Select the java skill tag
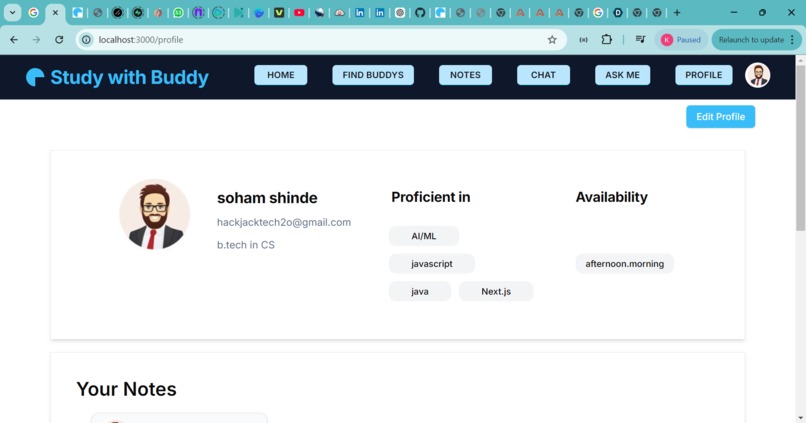This screenshot has height=423, width=806. pyautogui.click(x=420, y=291)
